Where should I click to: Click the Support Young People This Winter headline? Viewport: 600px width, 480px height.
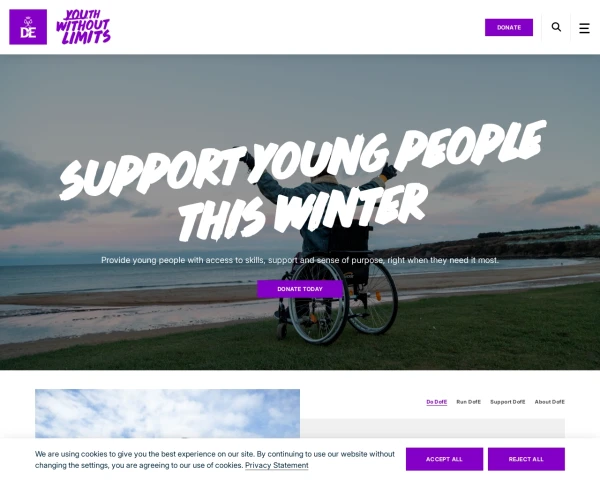coord(302,181)
